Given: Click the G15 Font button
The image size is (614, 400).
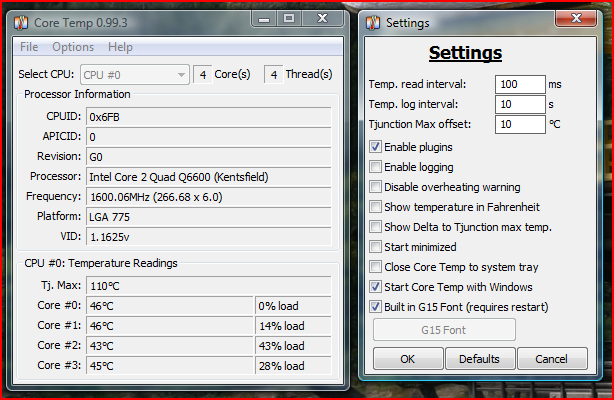Looking at the screenshot, I should [444, 330].
